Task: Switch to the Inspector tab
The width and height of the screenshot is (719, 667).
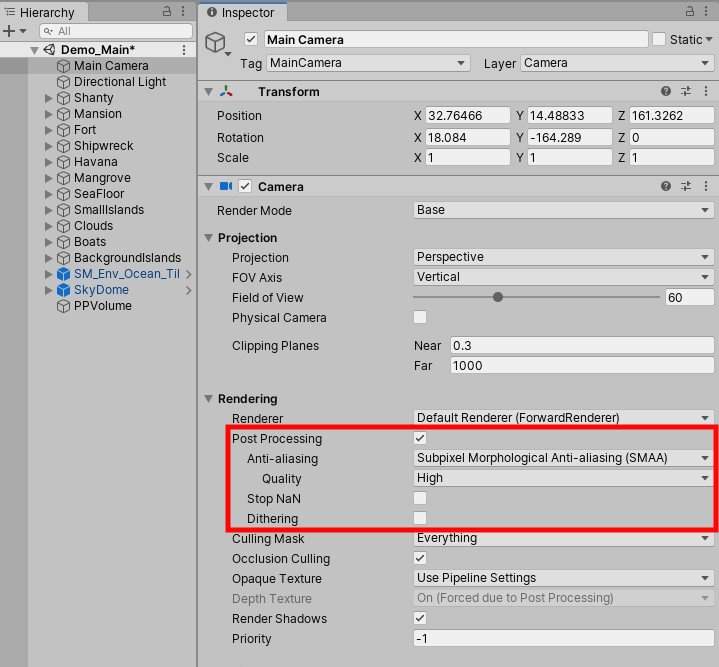Action: pyautogui.click(x=242, y=12)
